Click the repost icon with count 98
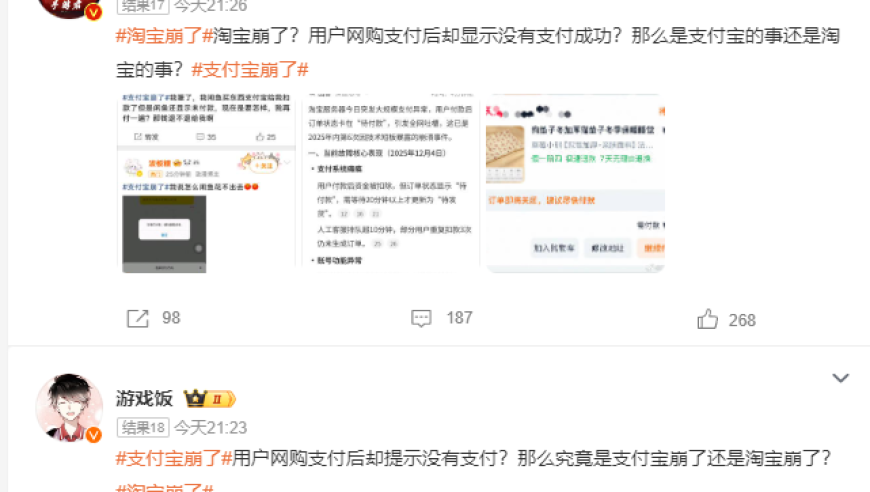 click(138, 318)
